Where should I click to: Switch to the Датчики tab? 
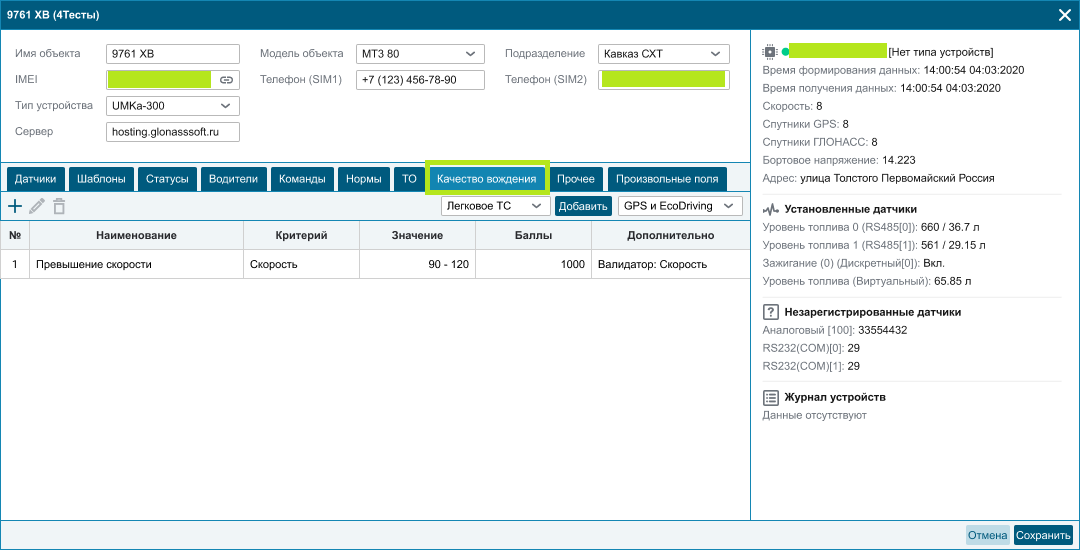point(36,179)
